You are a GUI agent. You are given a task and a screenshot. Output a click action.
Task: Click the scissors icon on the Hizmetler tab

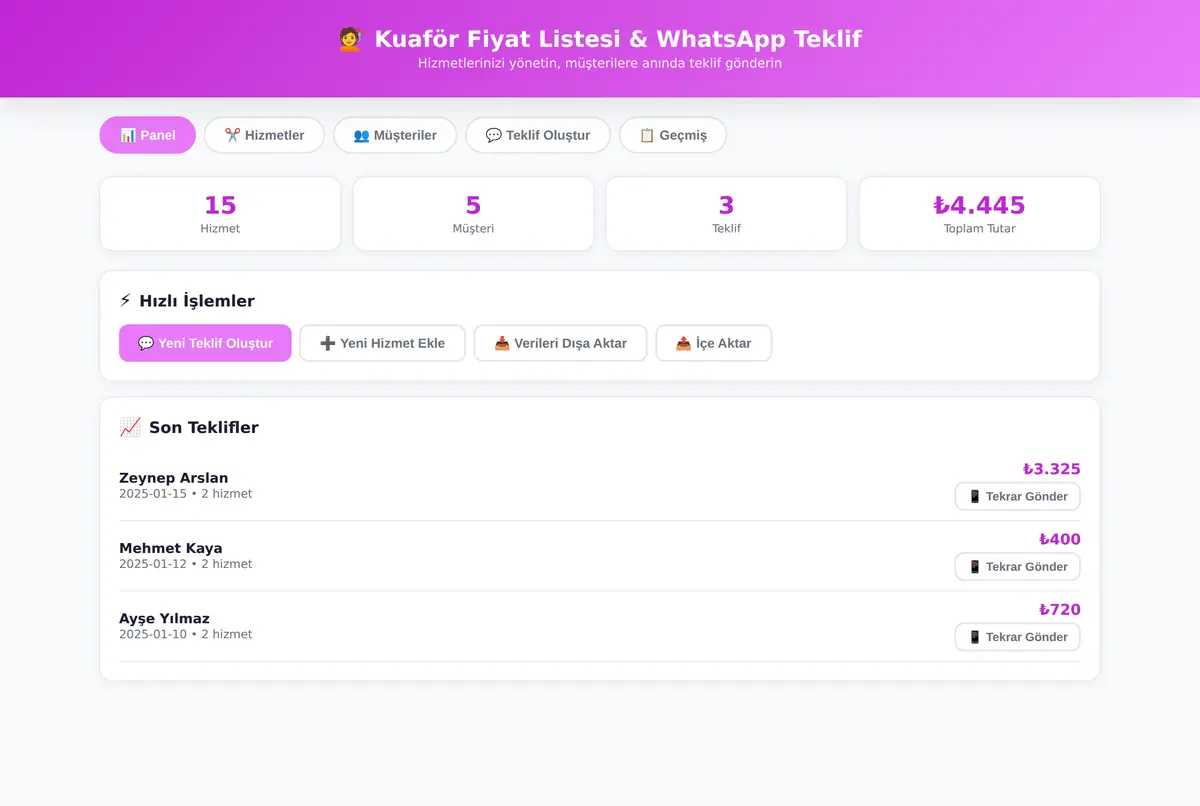point(232,135)
